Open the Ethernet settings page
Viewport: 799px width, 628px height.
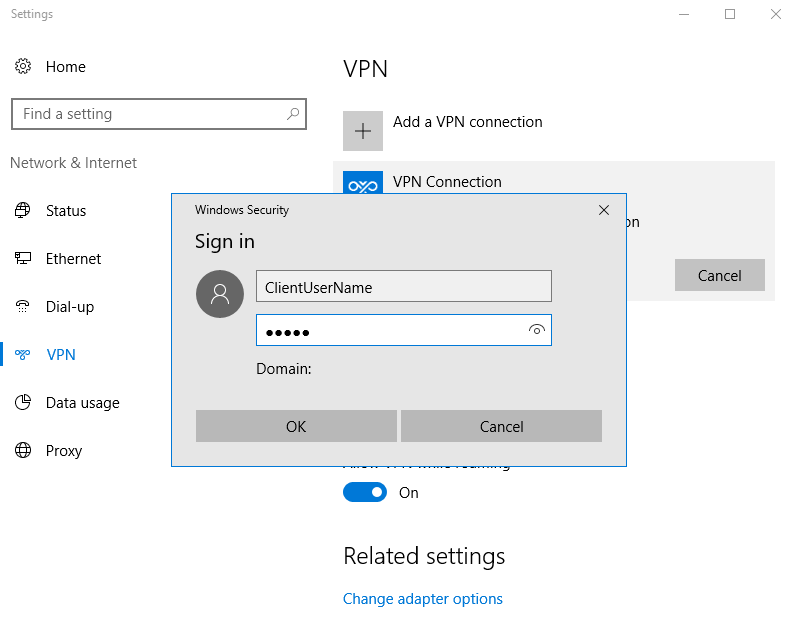(73, 259)
